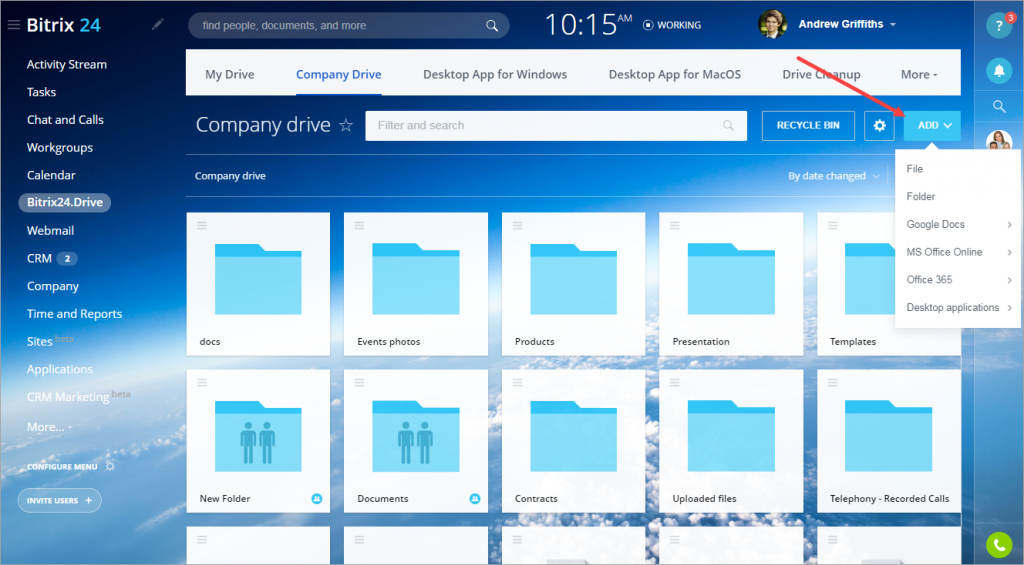Click the Recycle Bin button
Screen dimensions: 1024x565
pos(808,125)
